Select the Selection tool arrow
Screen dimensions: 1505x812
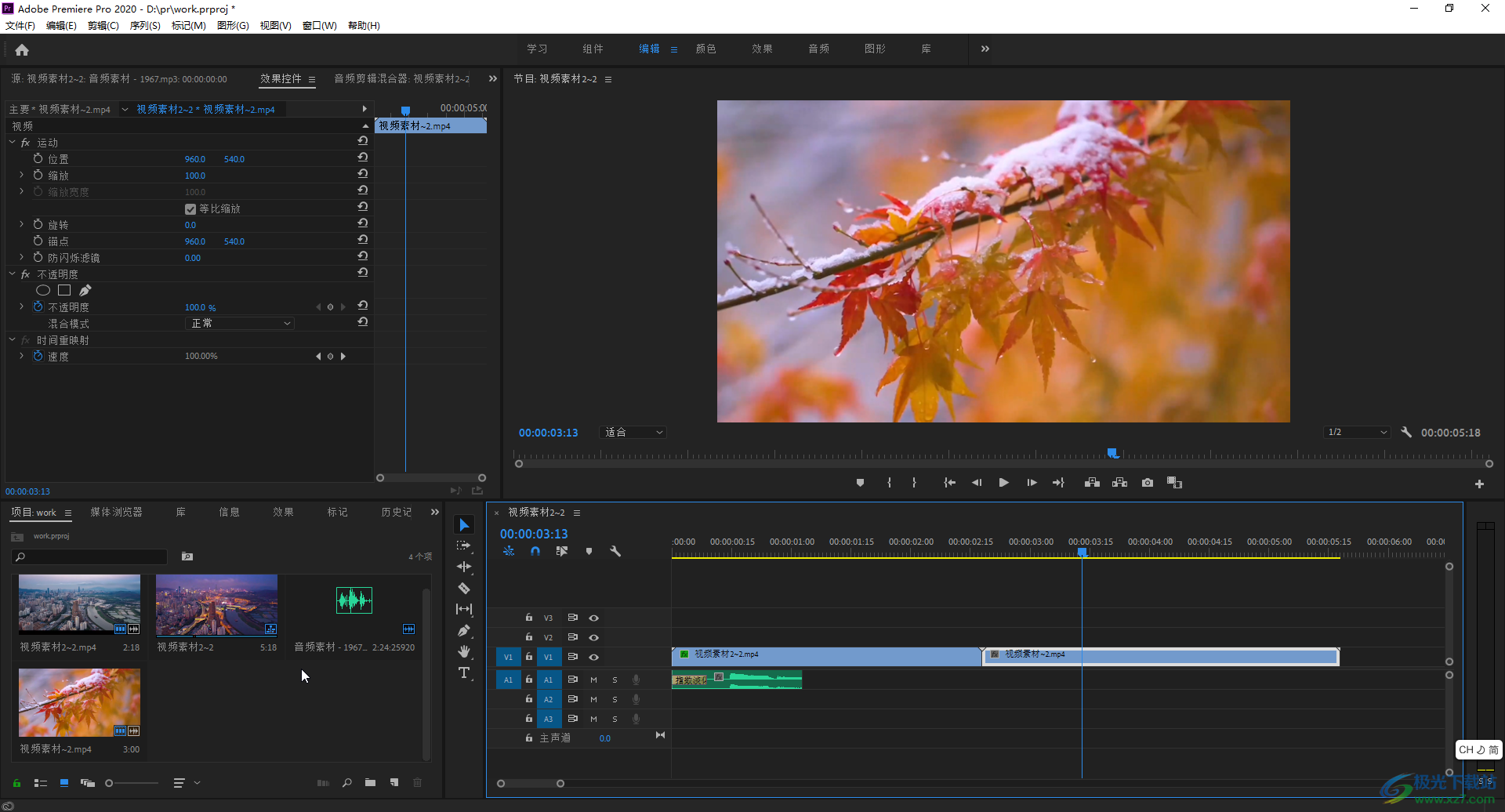click(464, 524)
